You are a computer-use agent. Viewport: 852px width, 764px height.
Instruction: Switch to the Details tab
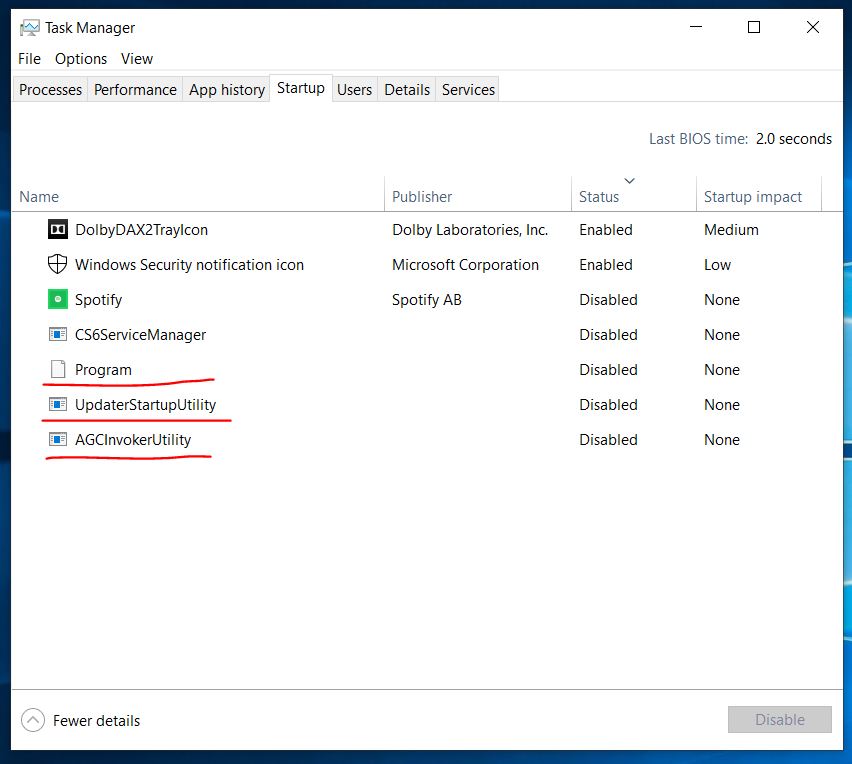406,90
